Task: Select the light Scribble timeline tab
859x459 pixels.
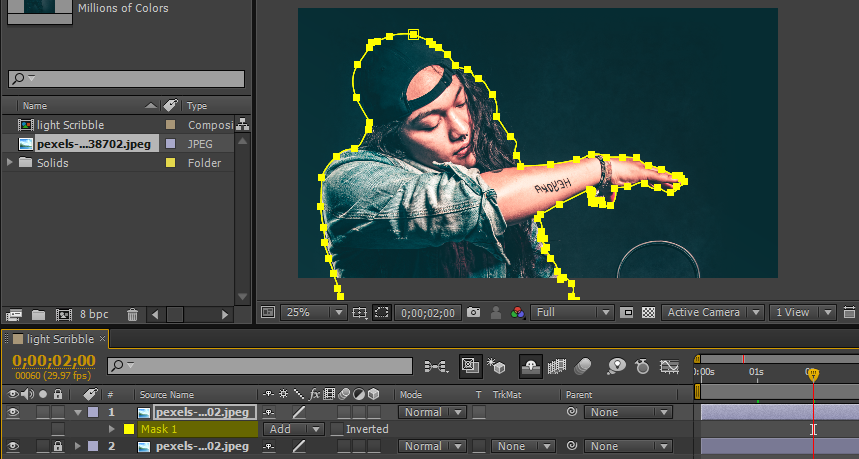Action: 60,339
